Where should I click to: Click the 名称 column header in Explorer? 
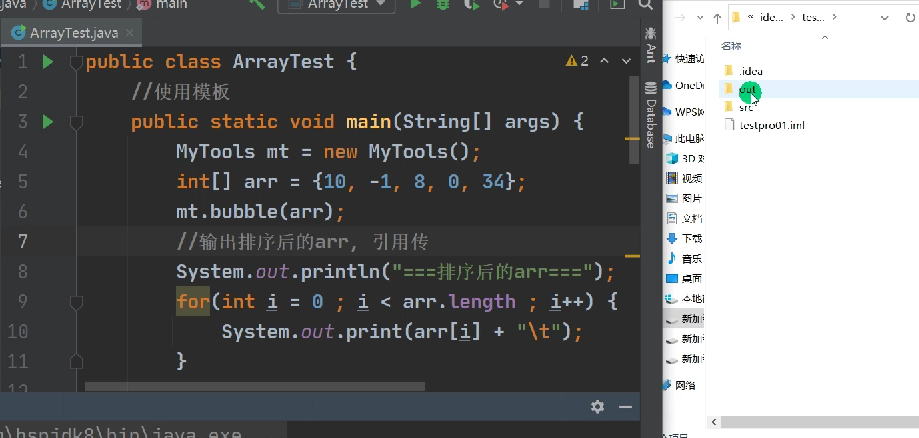pos(731,46)
